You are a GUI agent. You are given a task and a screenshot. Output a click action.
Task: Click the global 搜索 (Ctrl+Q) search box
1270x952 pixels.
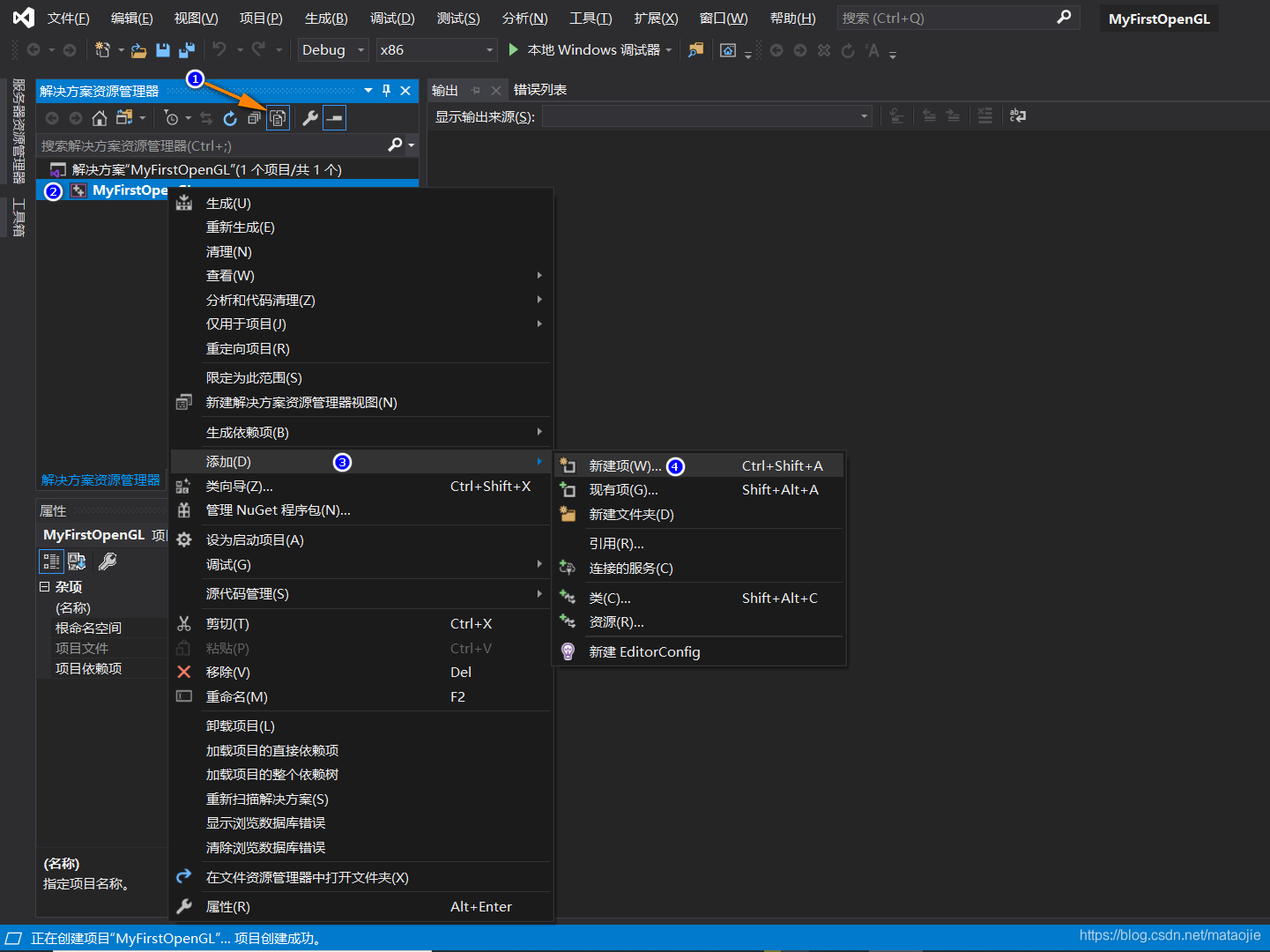[x=957, y=18]
